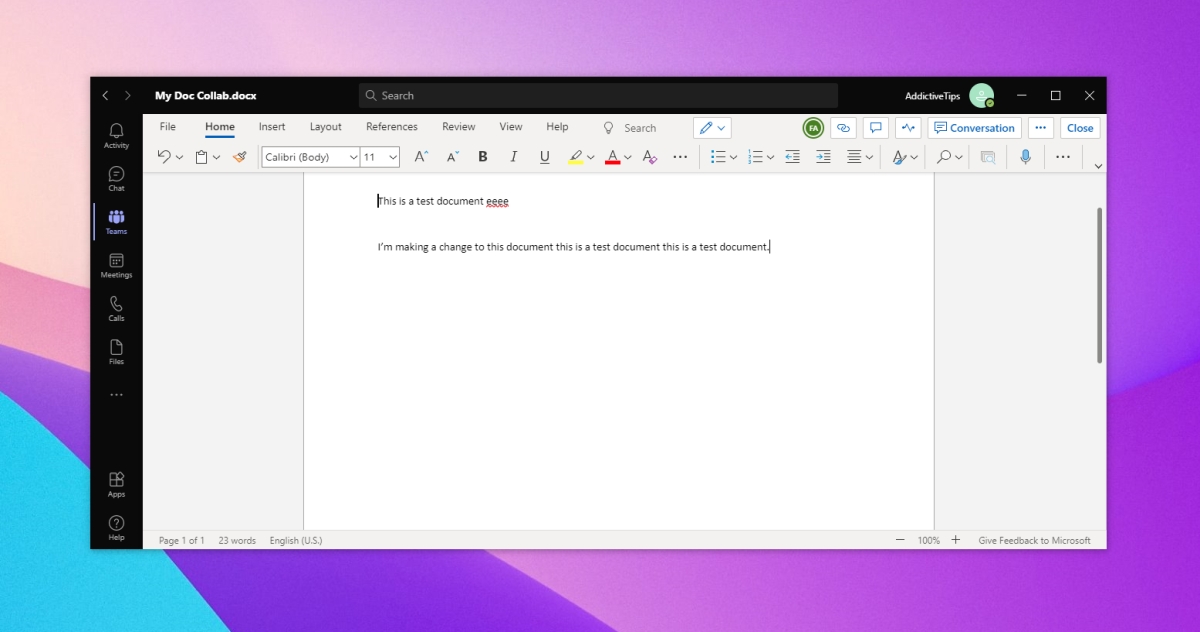Click the grayed-out Reuse Files icon

pos(988,157)
